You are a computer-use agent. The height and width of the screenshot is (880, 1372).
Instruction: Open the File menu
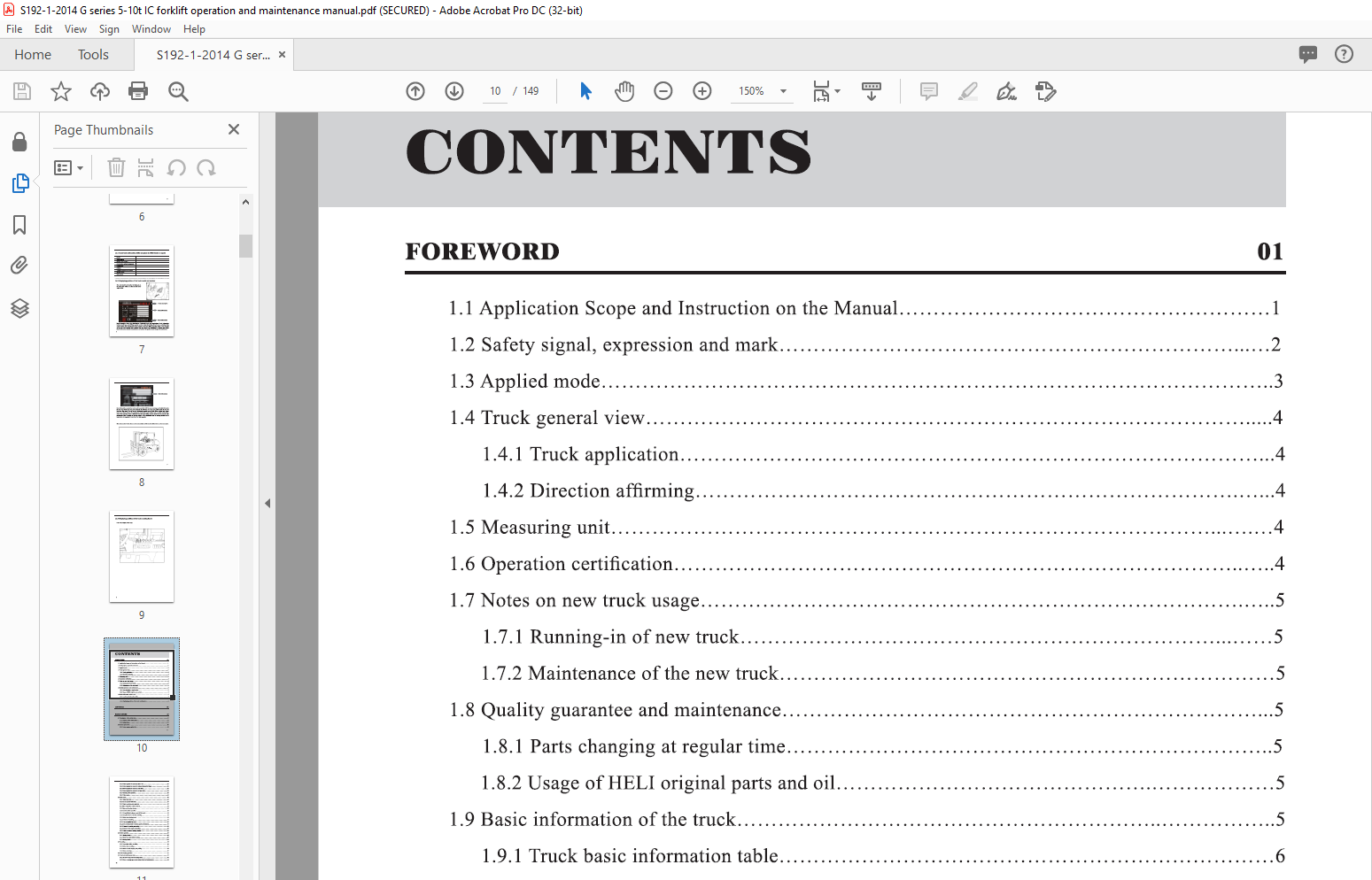point(14,29)
